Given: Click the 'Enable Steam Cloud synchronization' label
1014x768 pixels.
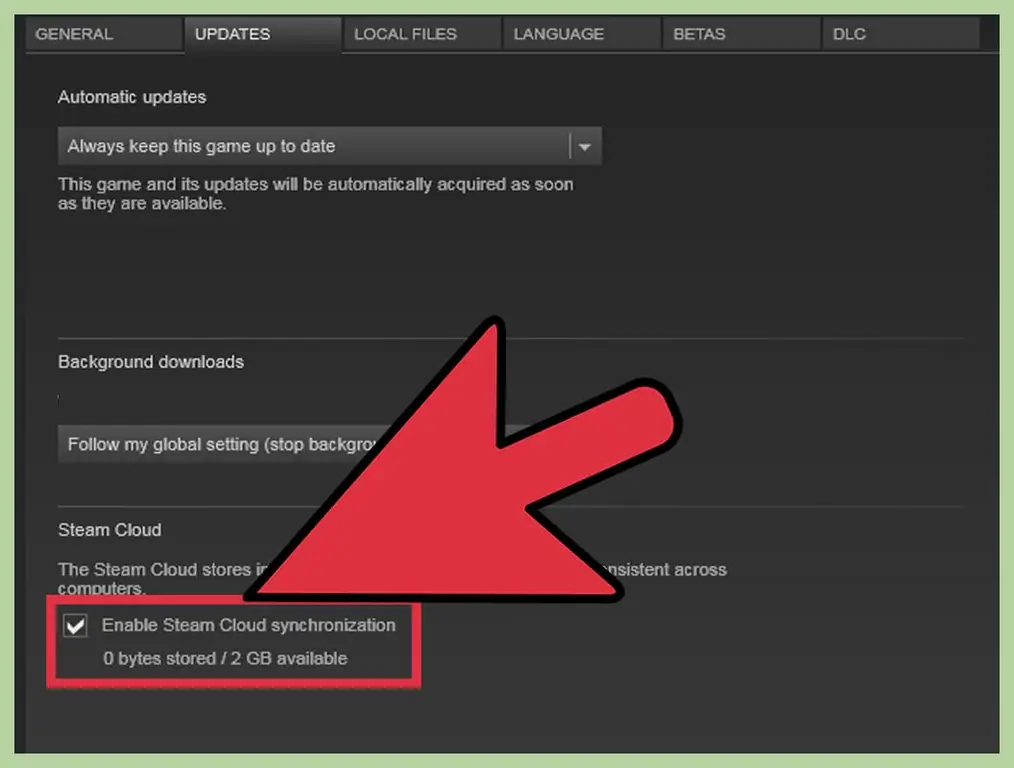Looking at the screenshot, I should [x=248, y=625].
